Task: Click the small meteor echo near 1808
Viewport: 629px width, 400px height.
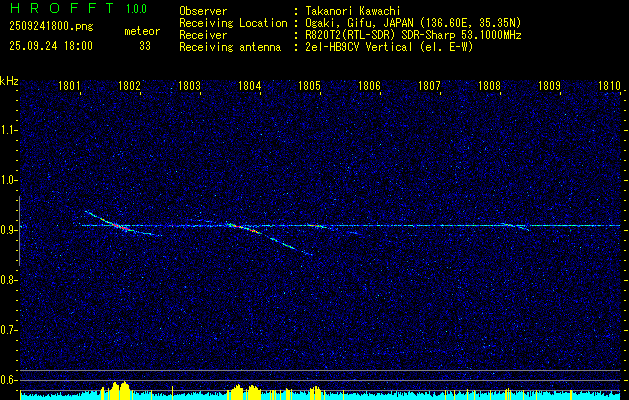Action: point(515,227)
